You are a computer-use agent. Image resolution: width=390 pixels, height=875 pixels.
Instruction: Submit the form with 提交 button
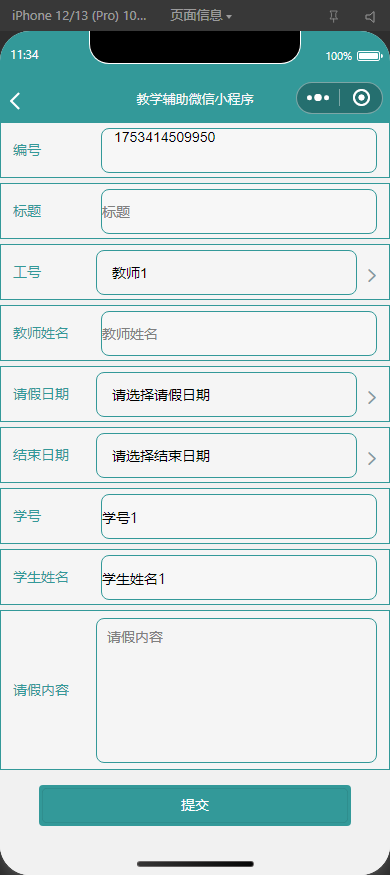195,805
